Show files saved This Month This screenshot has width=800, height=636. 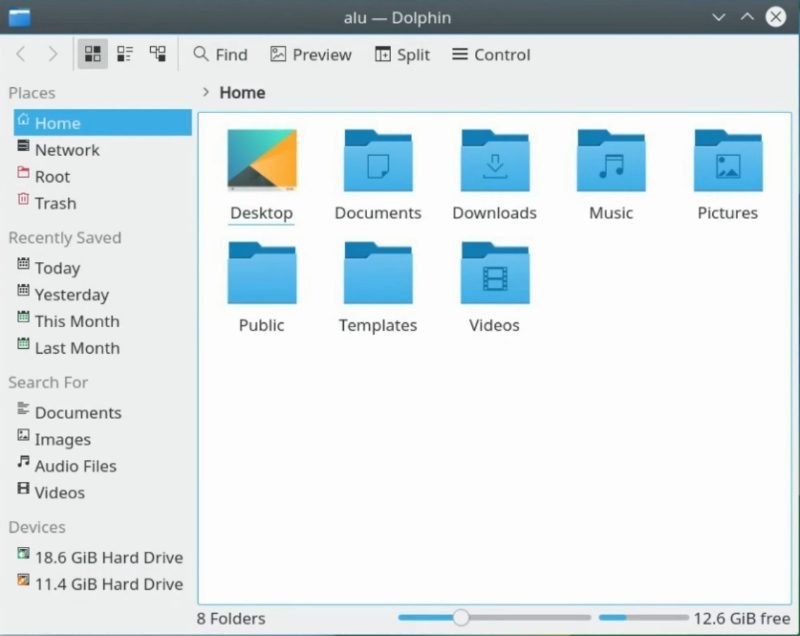[x=103, y=321]
